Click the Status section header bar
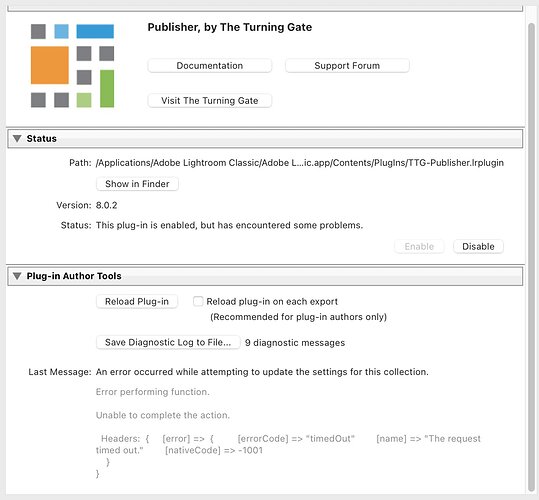539x500 pixels. click(265, 138)
